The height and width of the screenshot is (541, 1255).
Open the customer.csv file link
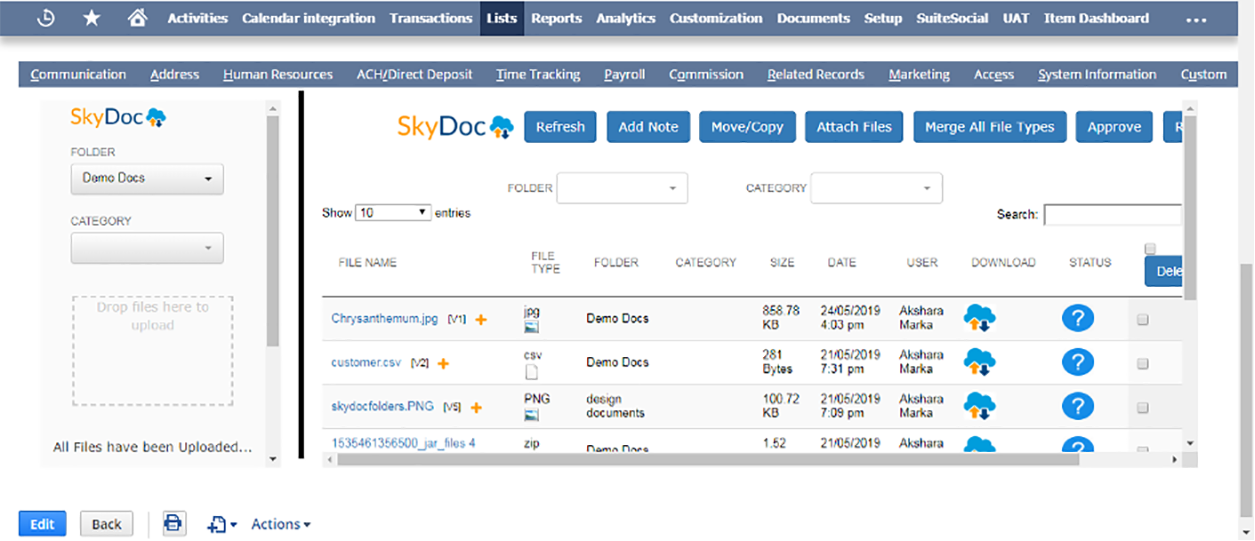366,363
